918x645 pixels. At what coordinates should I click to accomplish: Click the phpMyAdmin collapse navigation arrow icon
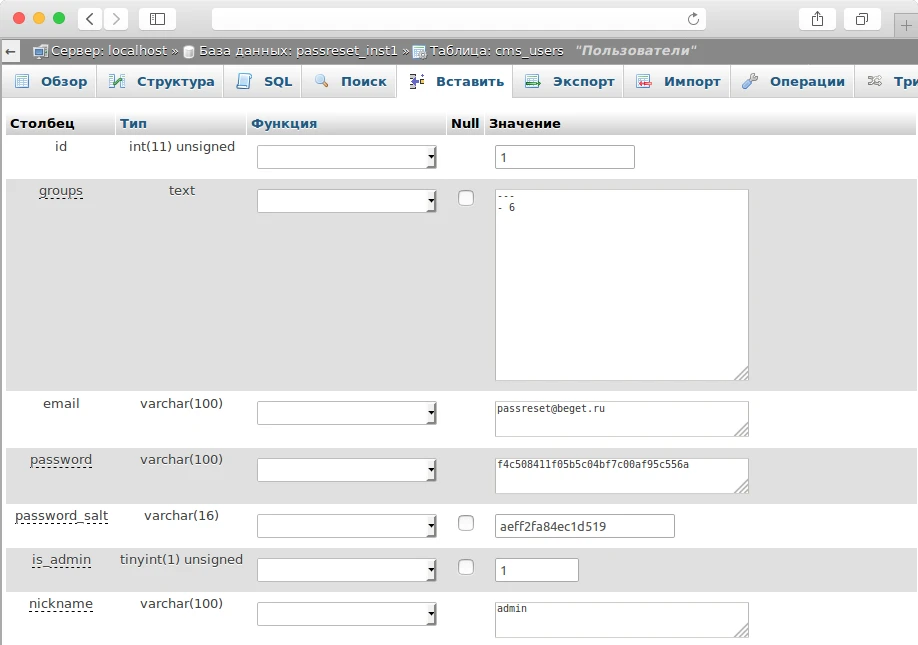click(x=11, y=51)
